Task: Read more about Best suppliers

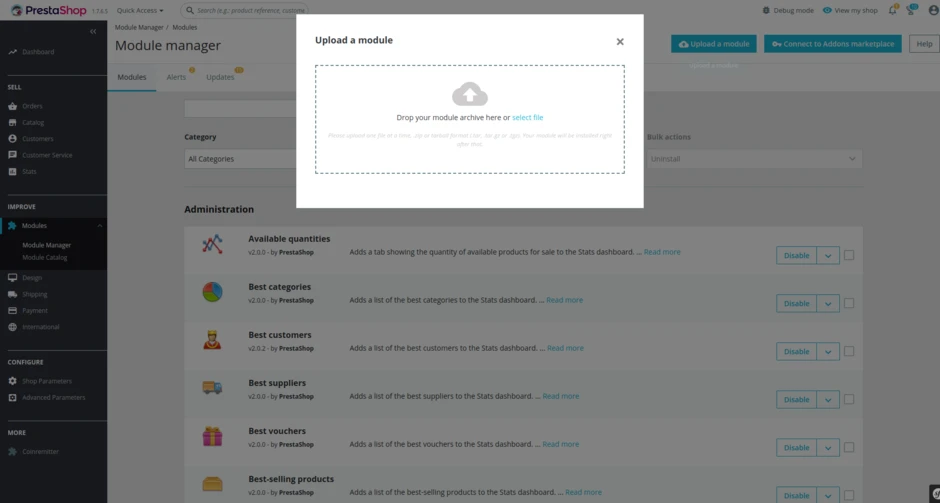Action: [561, 396]
